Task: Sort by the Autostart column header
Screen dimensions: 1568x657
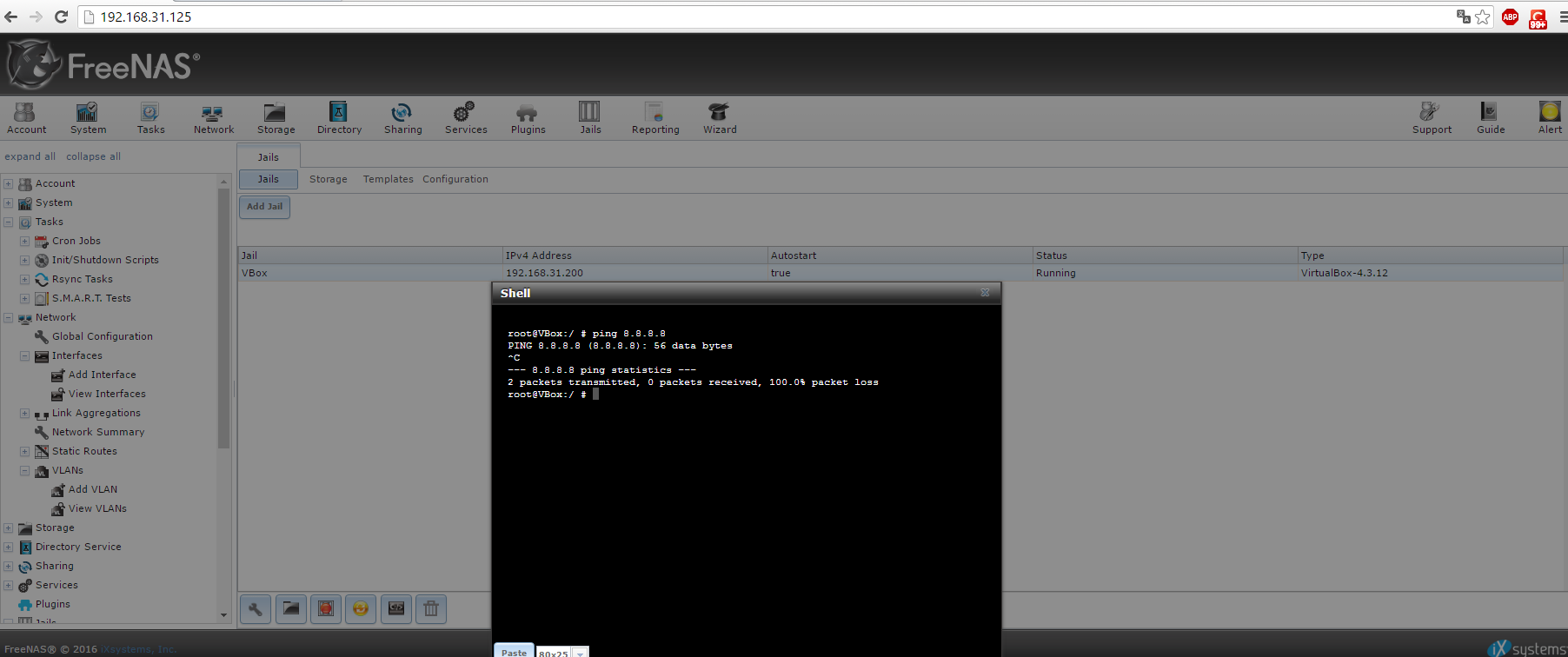Action: [x=900, y=255]
